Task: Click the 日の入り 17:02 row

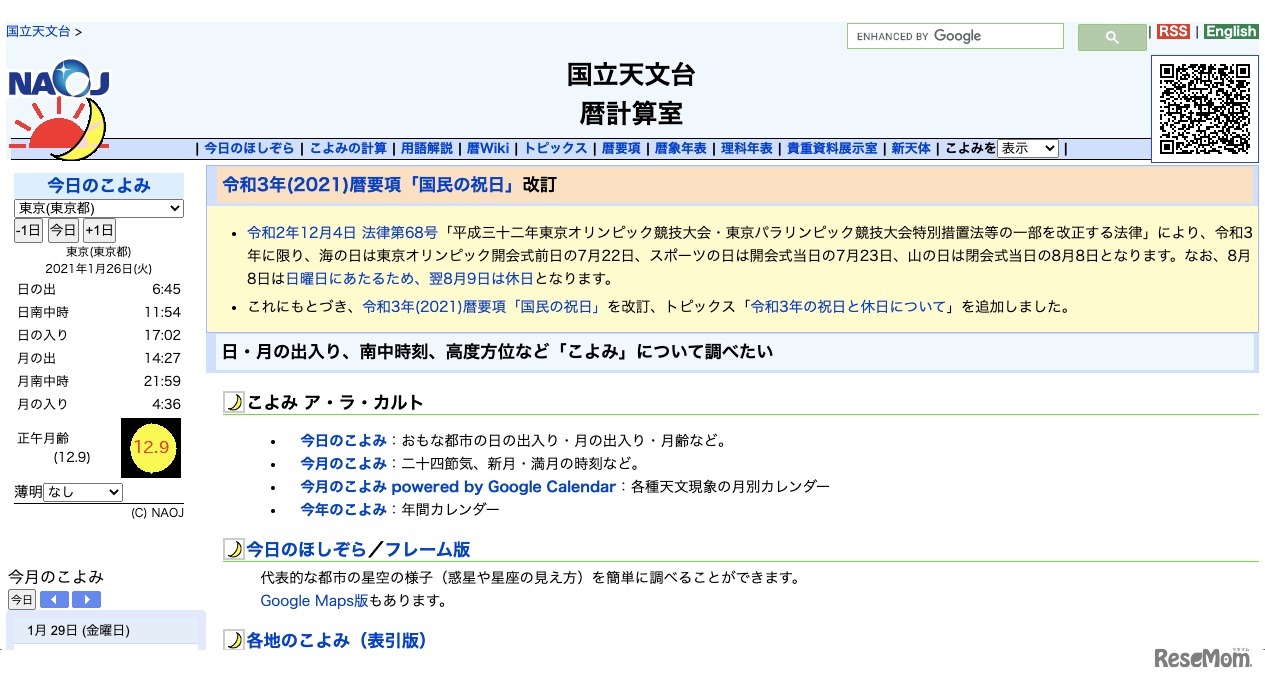Action: tap(99, 335)
